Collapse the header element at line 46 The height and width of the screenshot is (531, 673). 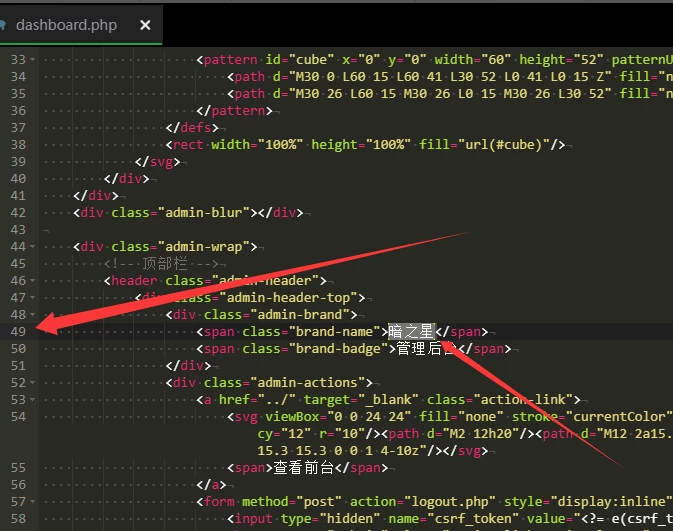click(34, 280)
